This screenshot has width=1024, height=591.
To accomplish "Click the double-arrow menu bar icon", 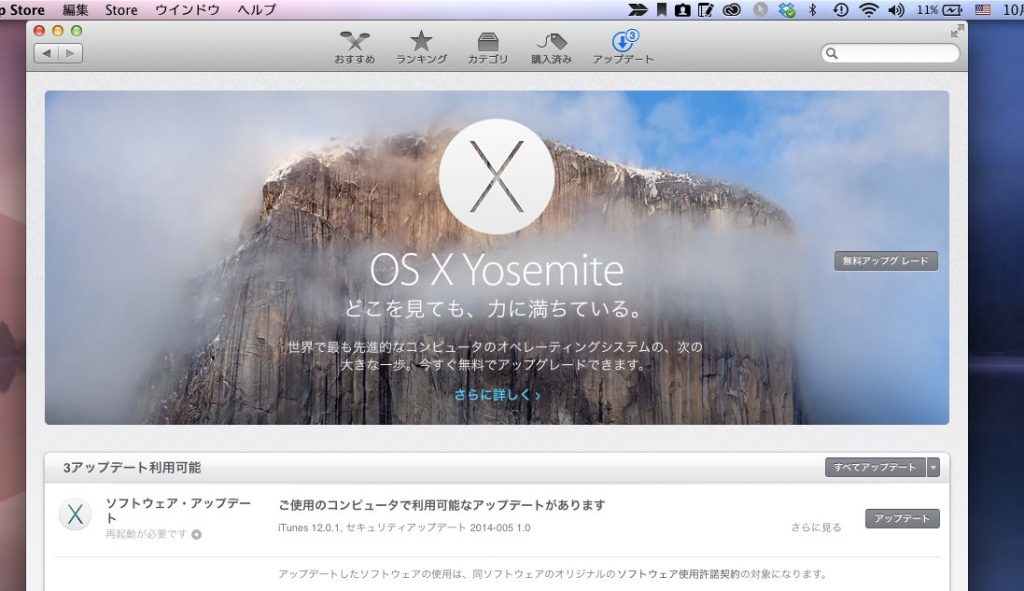I will (x=637, y=10).
